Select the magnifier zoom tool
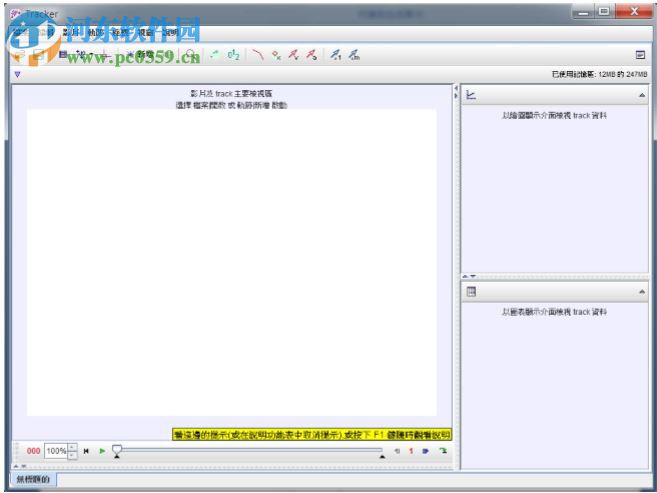Viewport: 657px width, 493px height. pos(191,55)
